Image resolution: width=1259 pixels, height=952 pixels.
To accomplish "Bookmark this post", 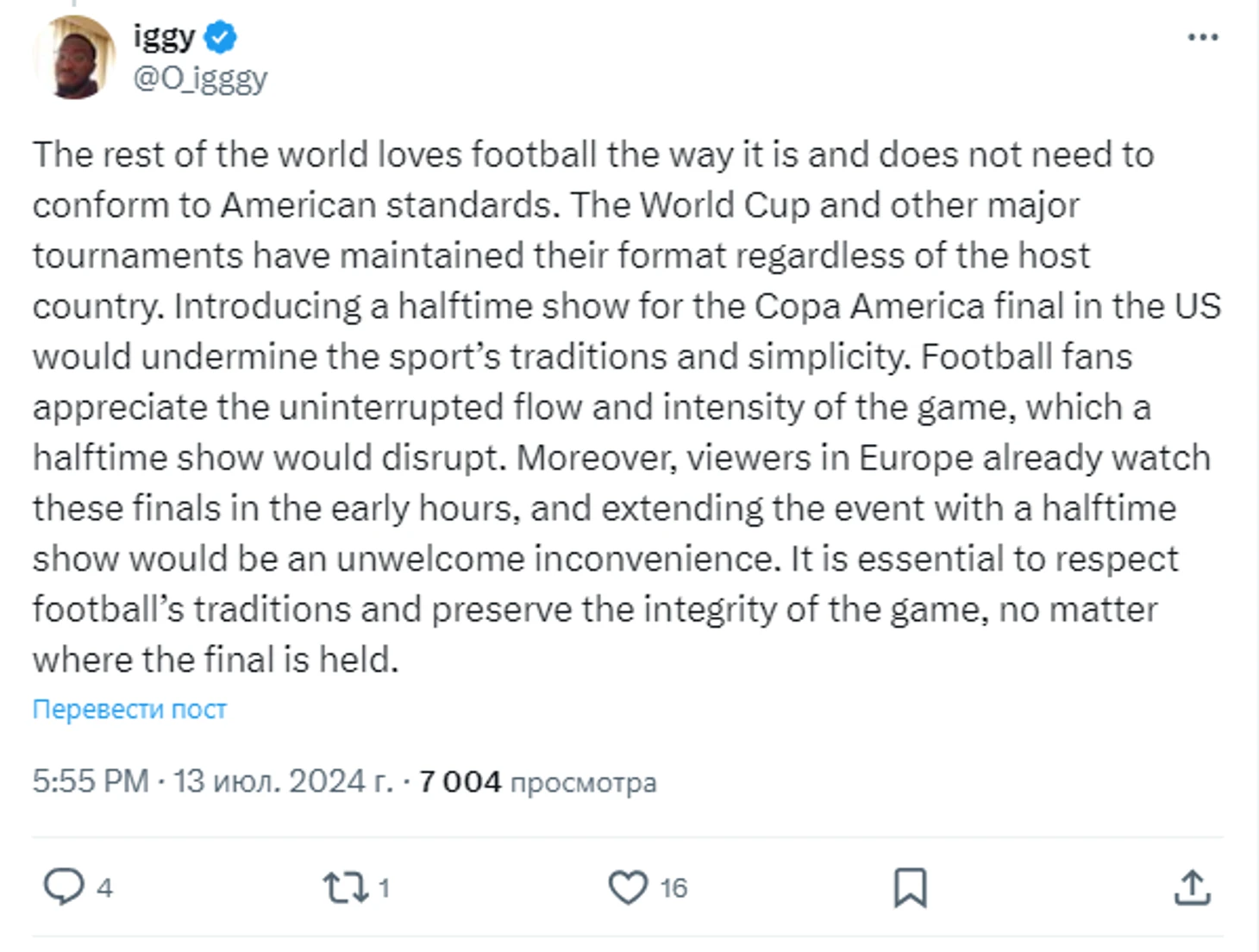I will pyautogui.click(x=910, y=886).
